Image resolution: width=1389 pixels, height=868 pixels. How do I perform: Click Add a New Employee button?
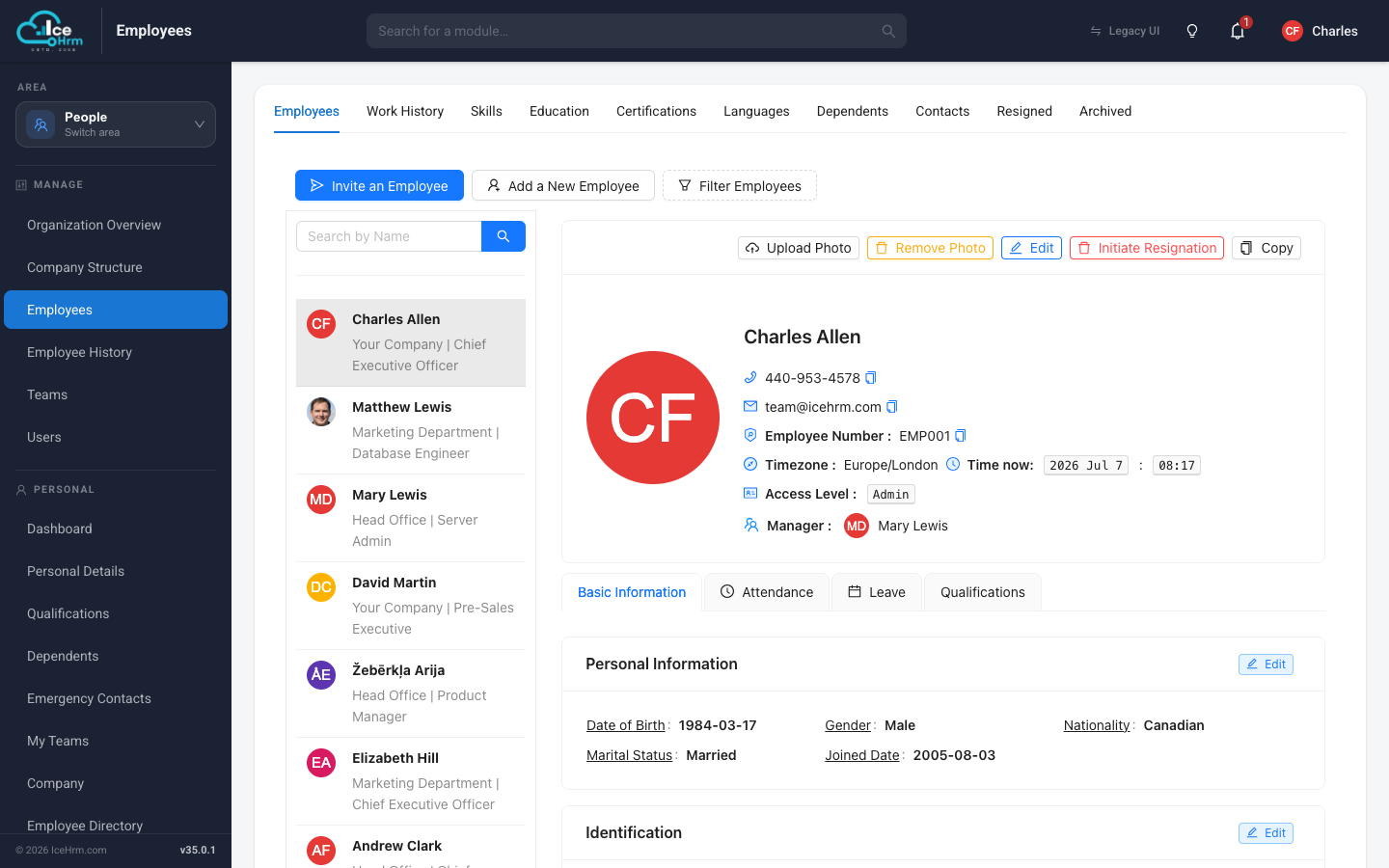(563, 185)
